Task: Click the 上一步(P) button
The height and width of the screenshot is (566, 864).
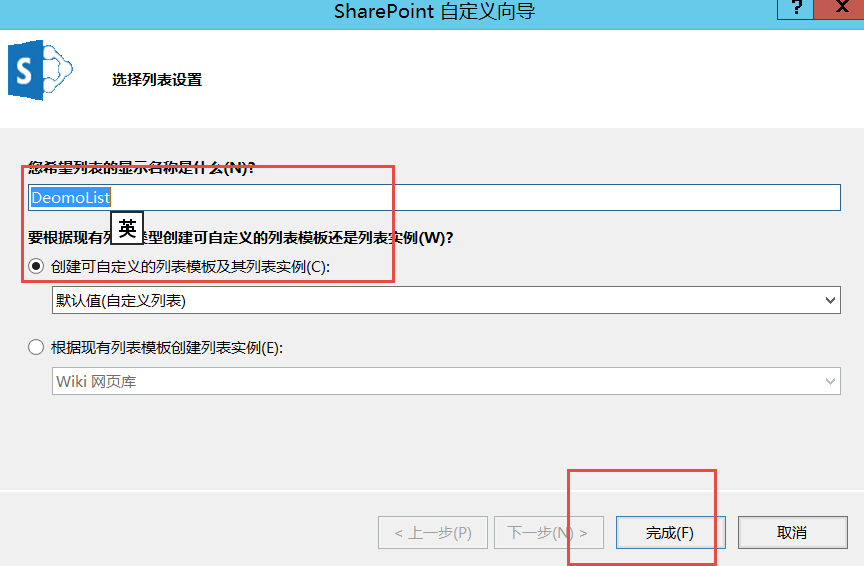Action: [433, 532]
